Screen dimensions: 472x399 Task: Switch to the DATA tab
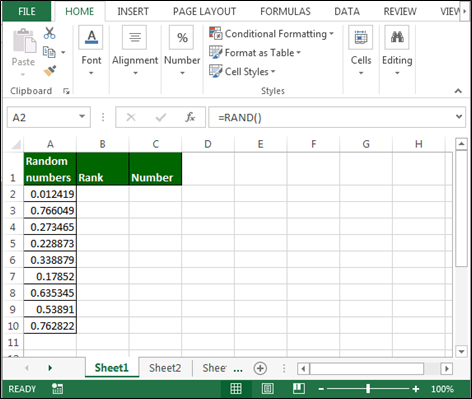(x=347, y=11)
